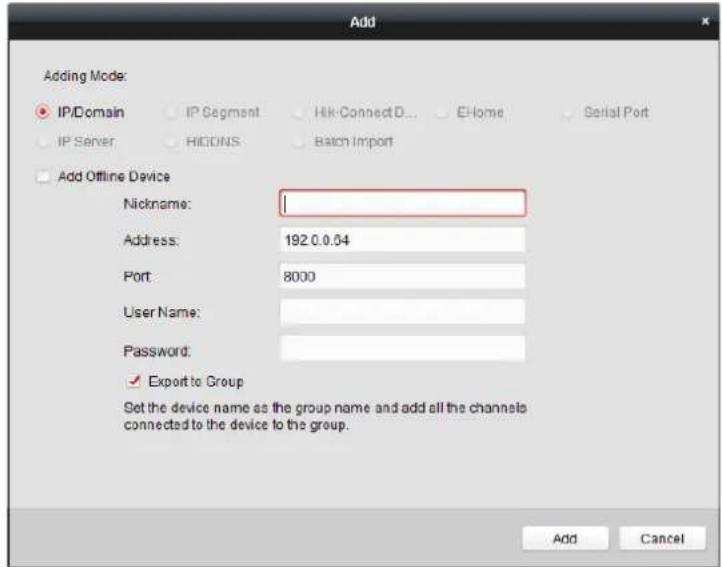723x567 pixels.
Task: Enable the Add Offline Device checkbox
Action: point(43,177)
